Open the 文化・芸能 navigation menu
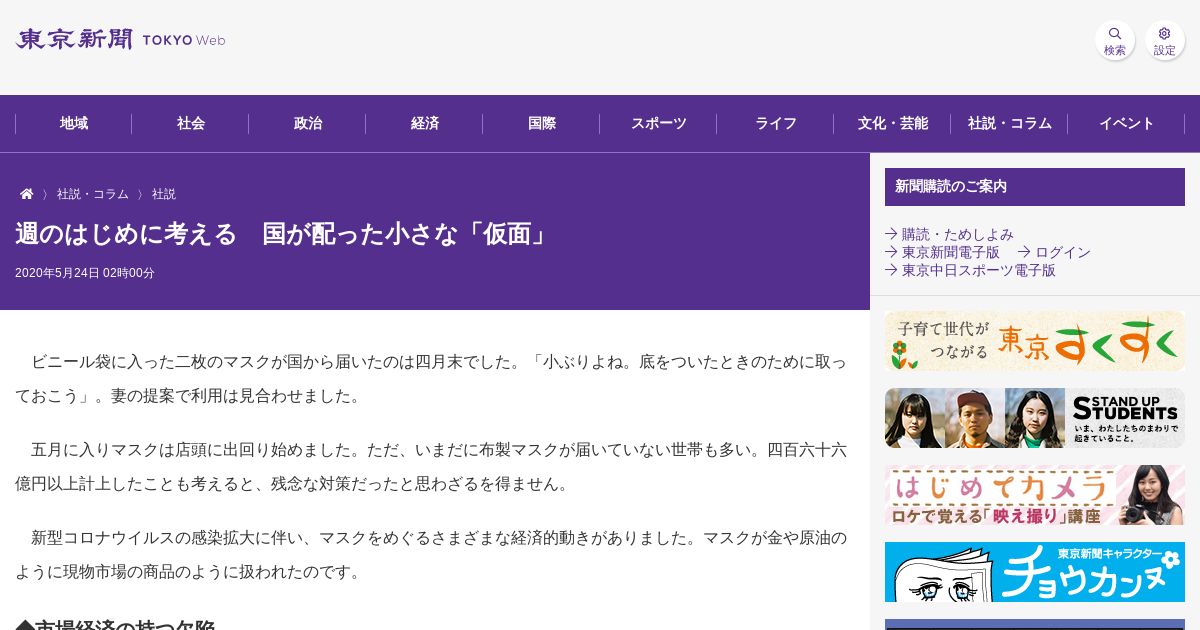This screenshot has height=630, width=1200. click(893, 124)
